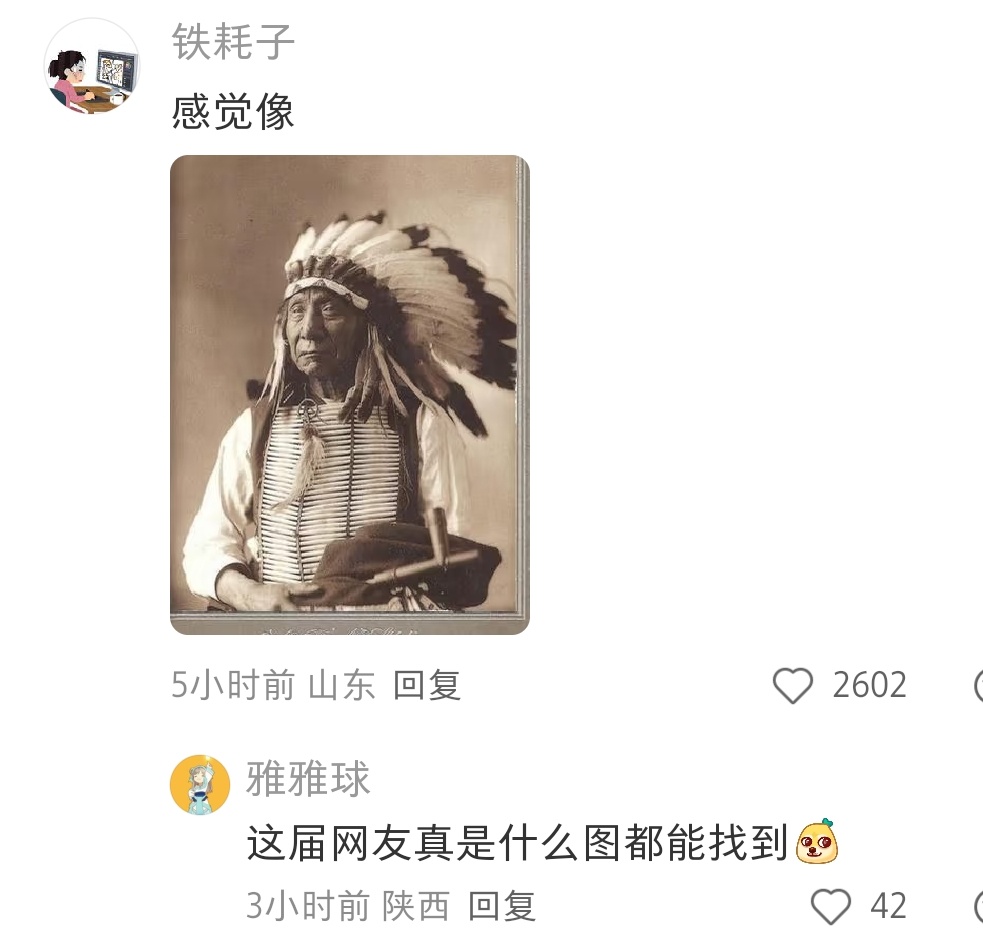Select reply text 这届网友真是什么图都能找到

point(517,842)
